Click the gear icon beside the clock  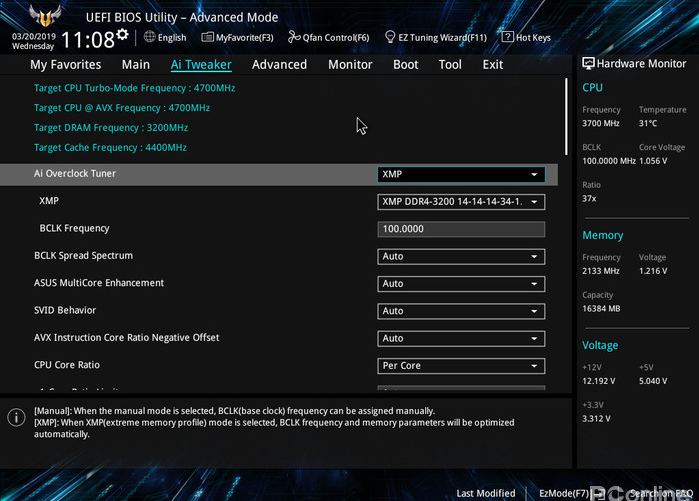(x=122, y=35)
